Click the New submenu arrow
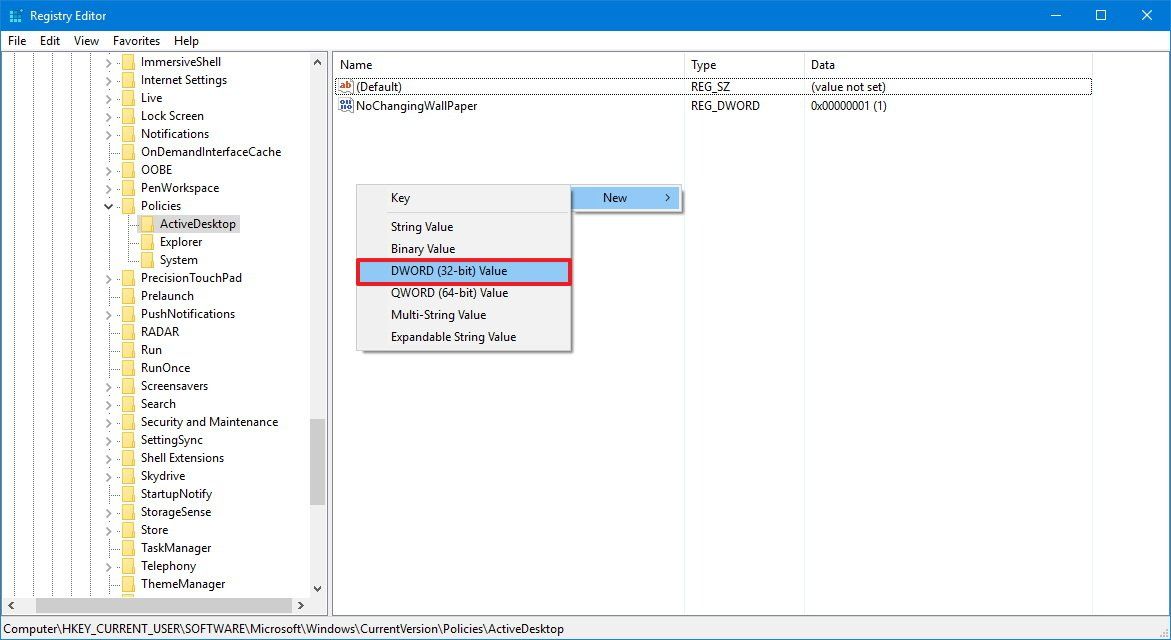Screen dimensions: 1171x640 tap(668, 198)
